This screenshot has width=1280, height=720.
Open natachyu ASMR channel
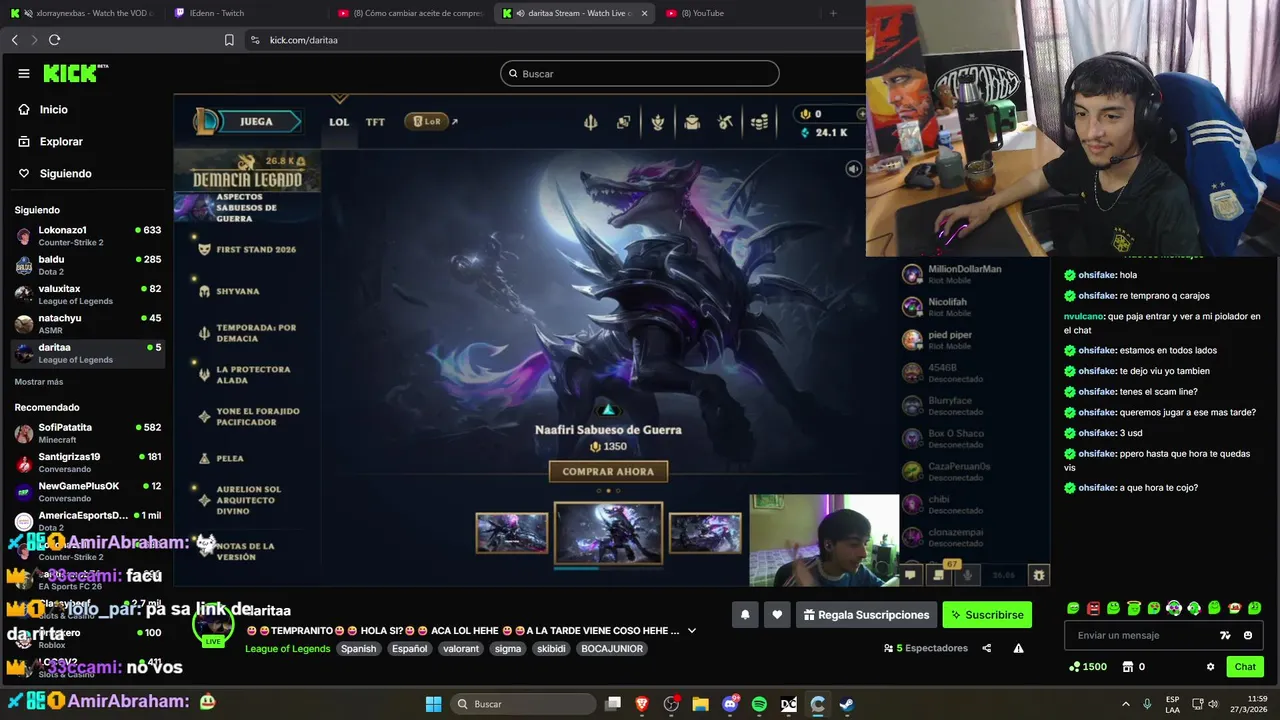[x=88, y=323]
